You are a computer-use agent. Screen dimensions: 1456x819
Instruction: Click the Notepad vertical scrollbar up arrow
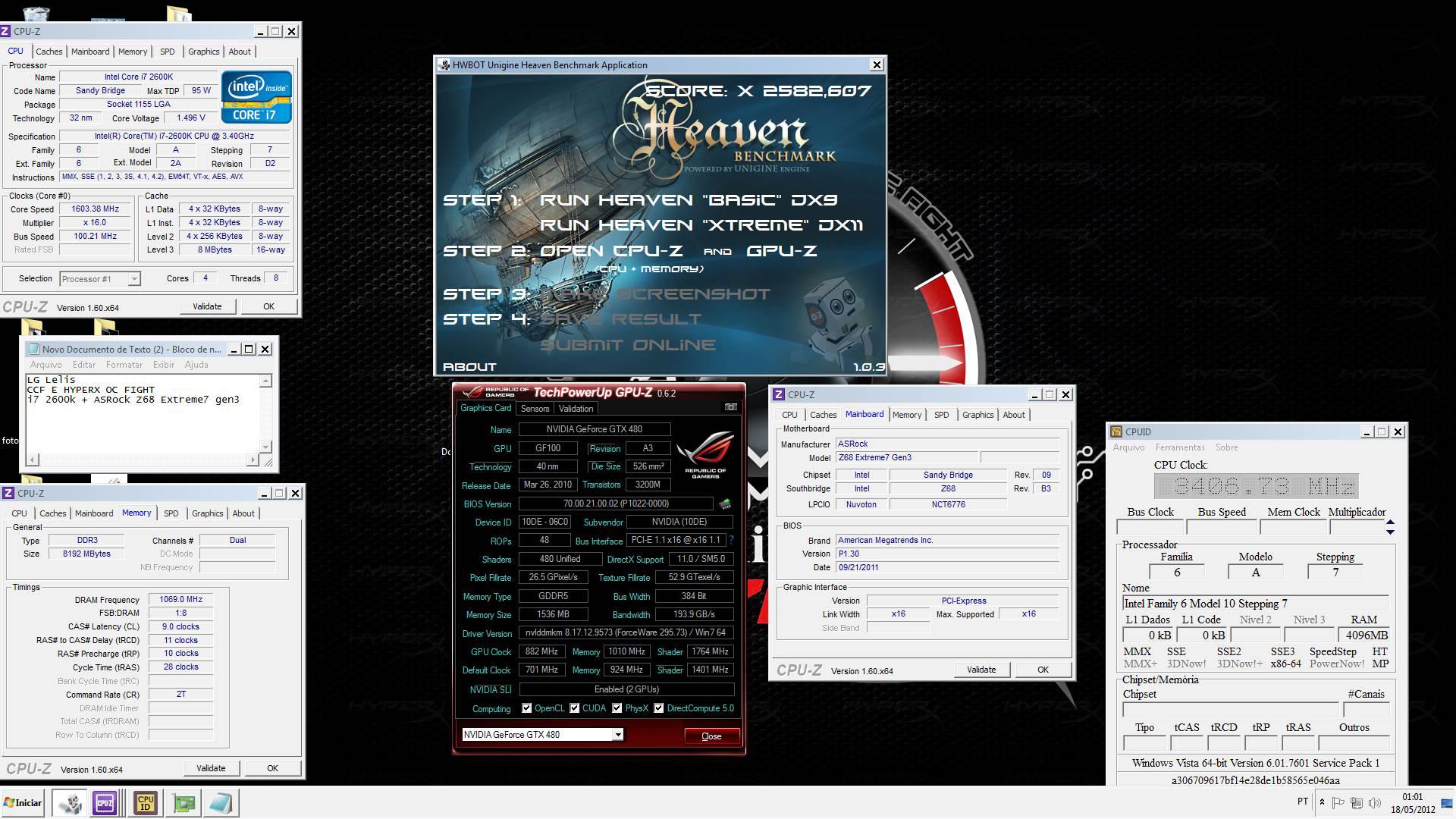pos(266,381)
